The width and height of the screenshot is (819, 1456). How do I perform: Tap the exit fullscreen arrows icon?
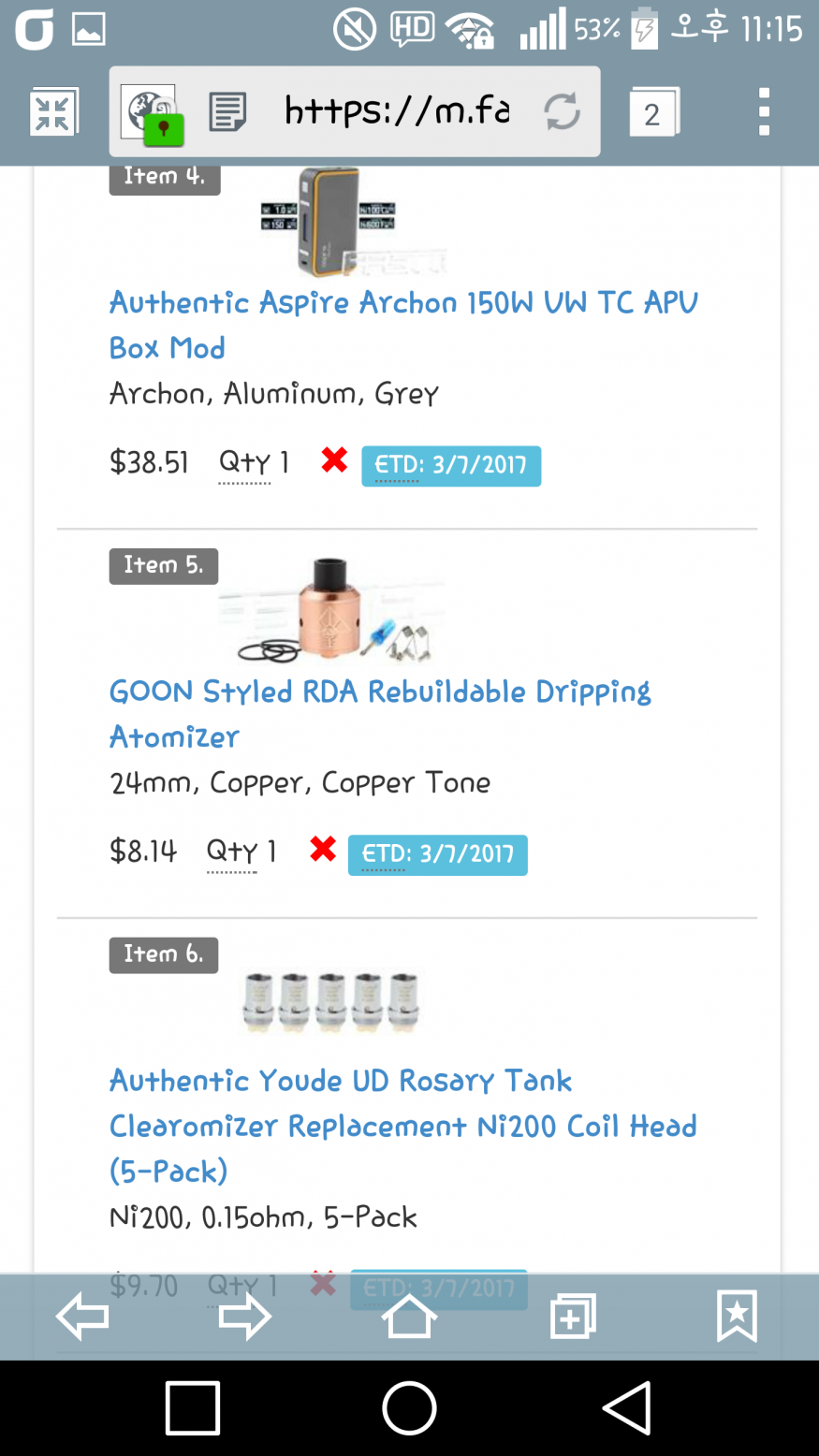53,113
